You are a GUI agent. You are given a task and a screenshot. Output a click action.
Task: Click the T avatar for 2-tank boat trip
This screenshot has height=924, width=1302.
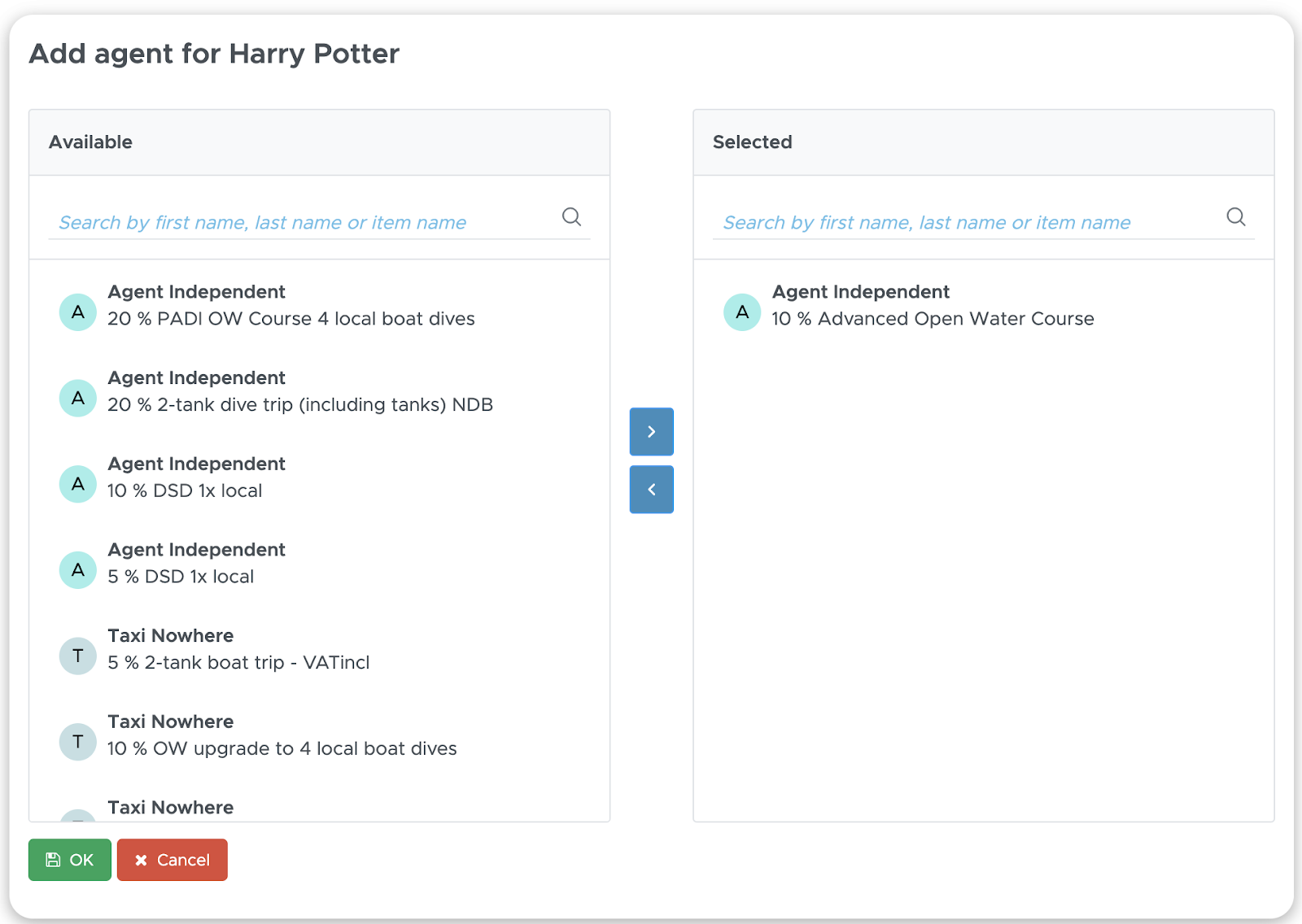[x=78, y=656]
